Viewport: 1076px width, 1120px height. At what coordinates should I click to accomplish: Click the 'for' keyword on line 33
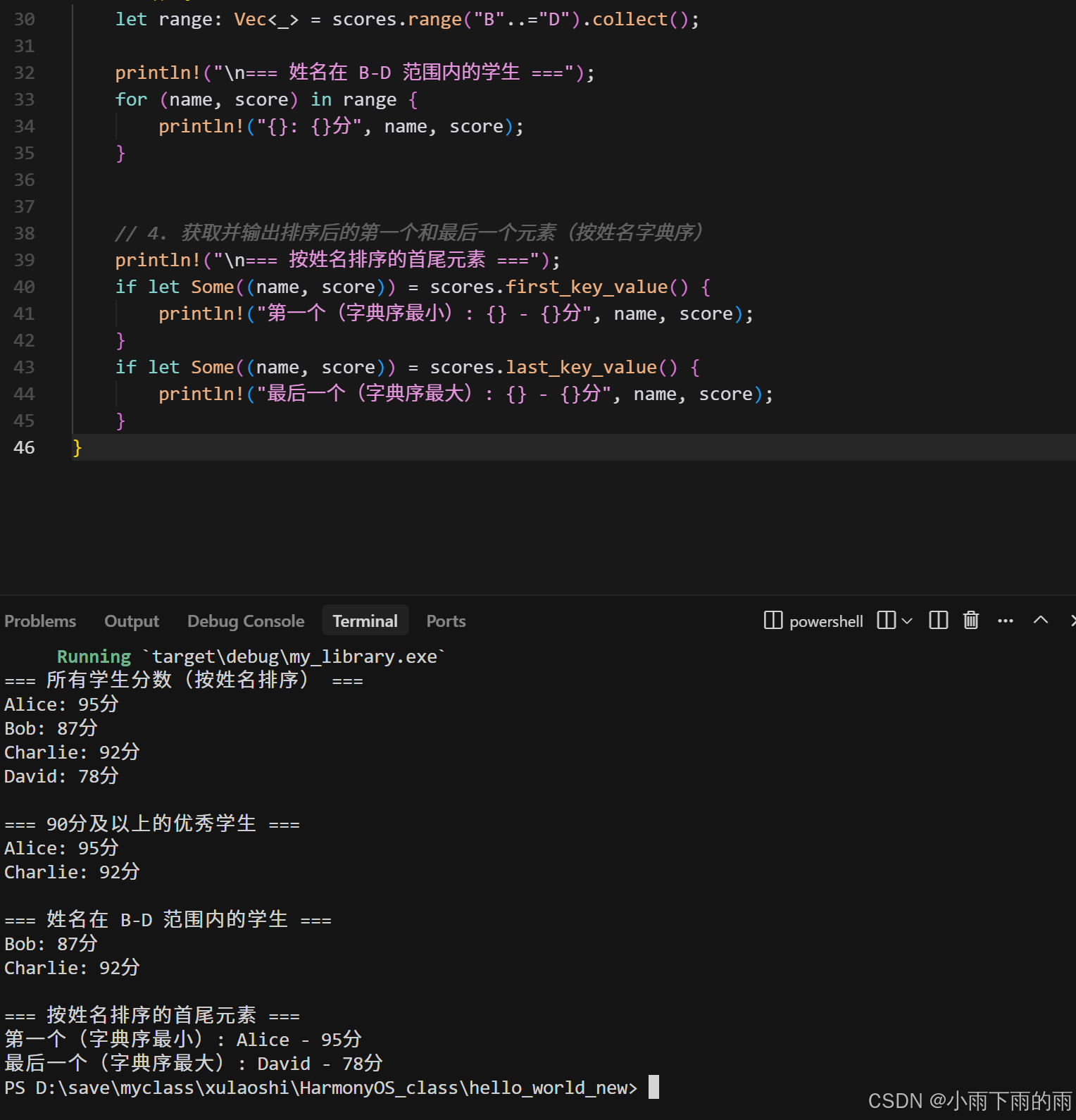pyautogui.click(x=132, y=99)
